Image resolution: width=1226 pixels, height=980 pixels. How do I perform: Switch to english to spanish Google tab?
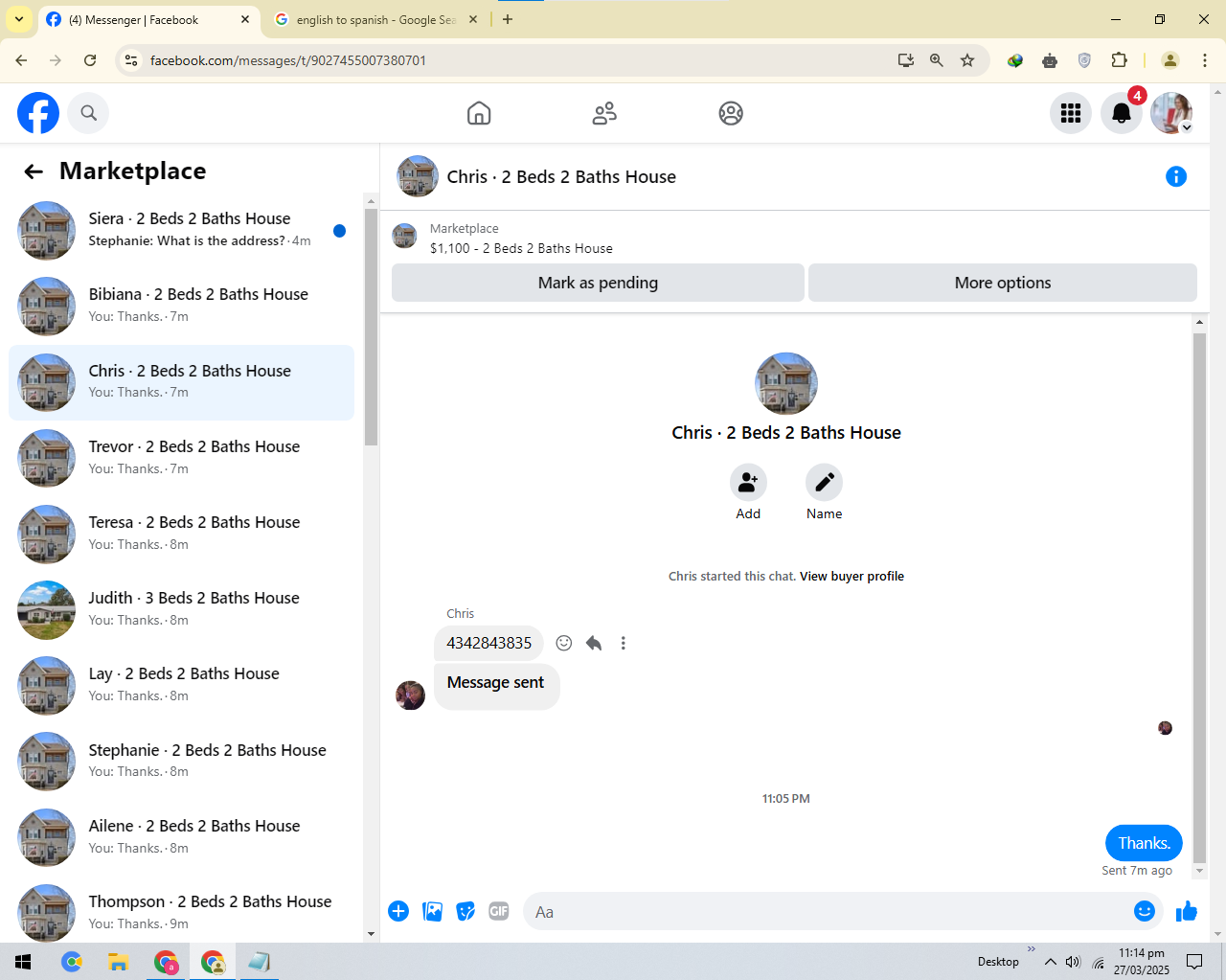(375, 19)
